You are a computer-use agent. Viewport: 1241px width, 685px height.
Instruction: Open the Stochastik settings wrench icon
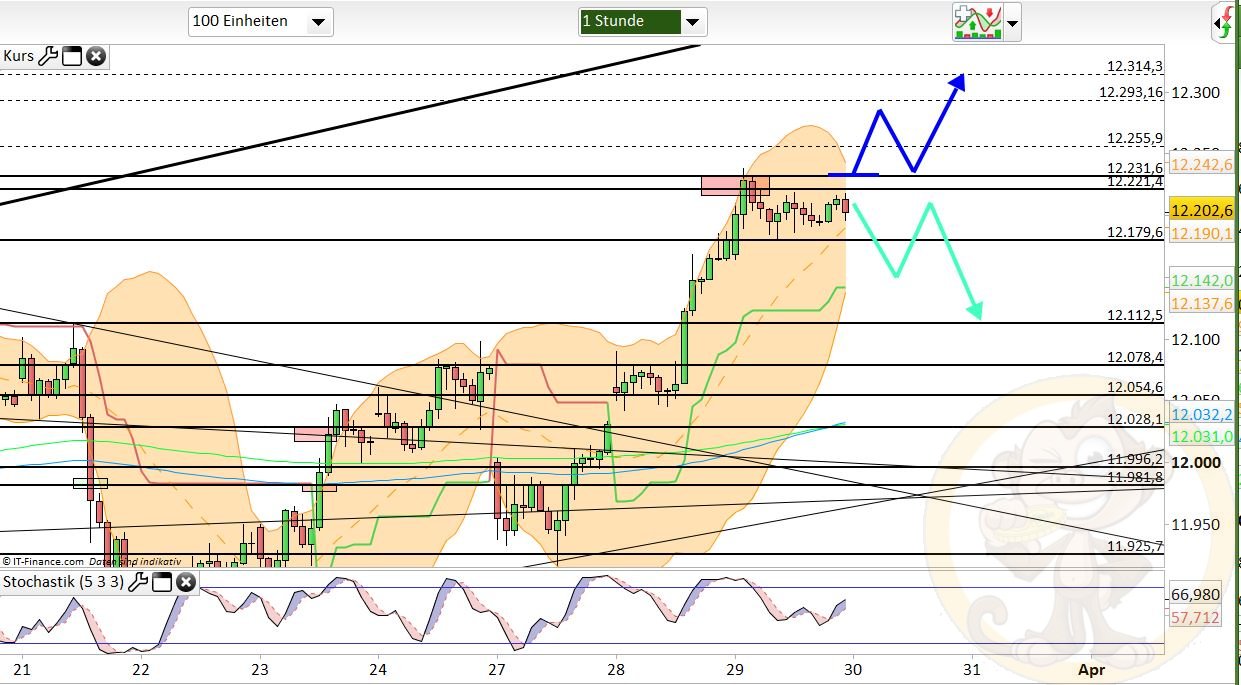141,580
